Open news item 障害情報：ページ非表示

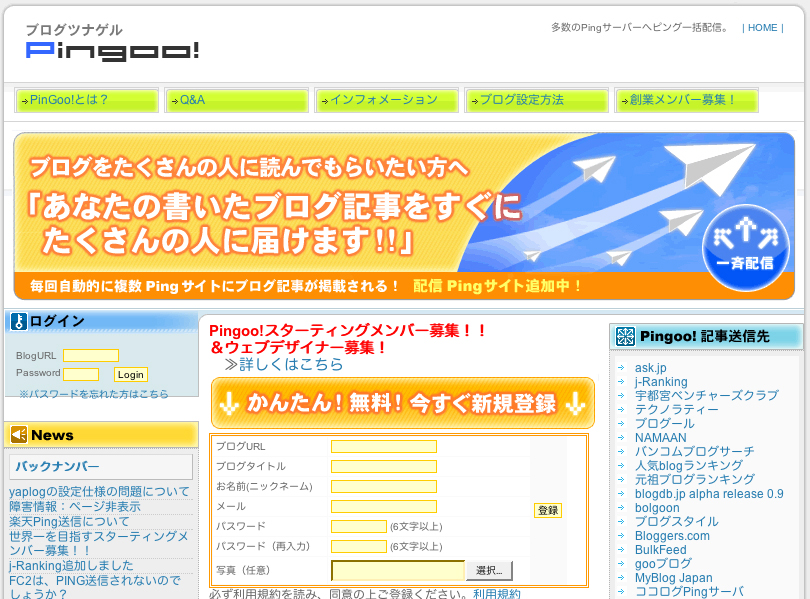tap(75, 507)
